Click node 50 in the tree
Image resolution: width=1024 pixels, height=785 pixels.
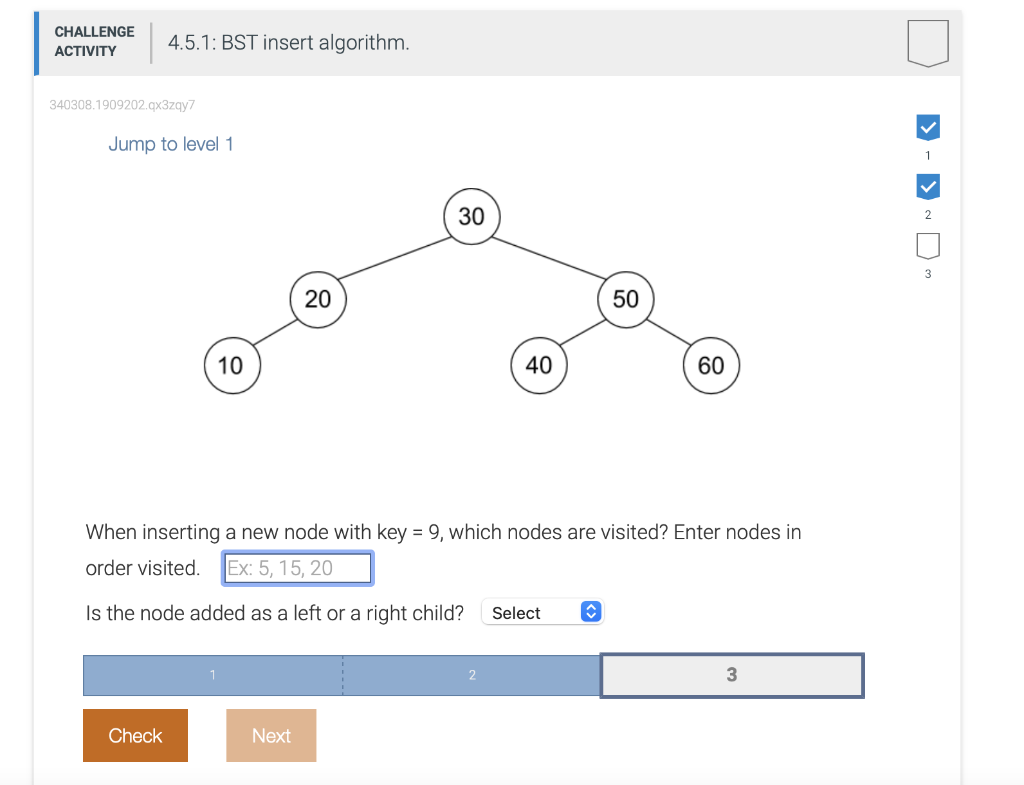pyautogui.click(x=625, y=298)
